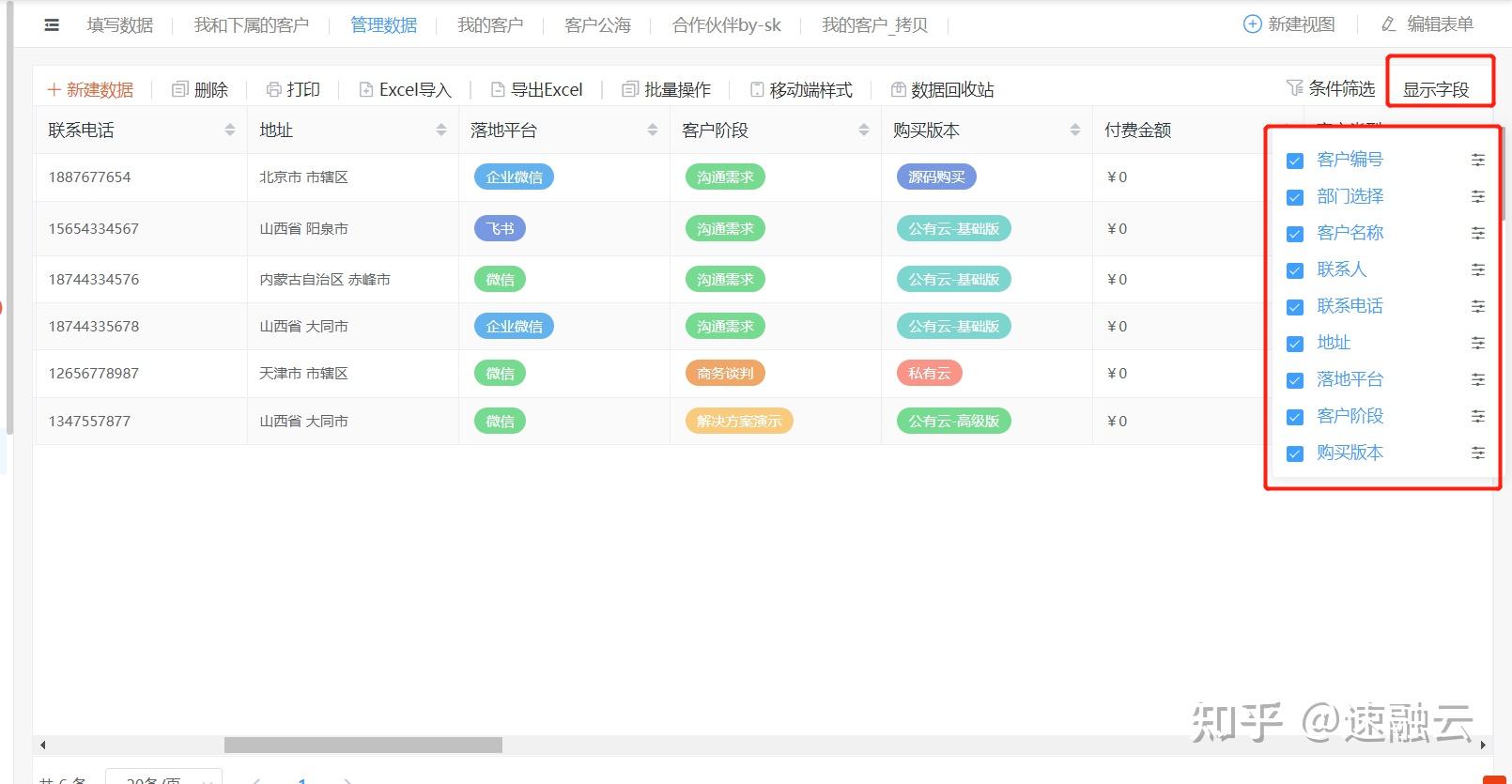Open settings icon for 购买版本 field
The width and height of the screenshot is (1512, 784).
[x=1477, y=453]
